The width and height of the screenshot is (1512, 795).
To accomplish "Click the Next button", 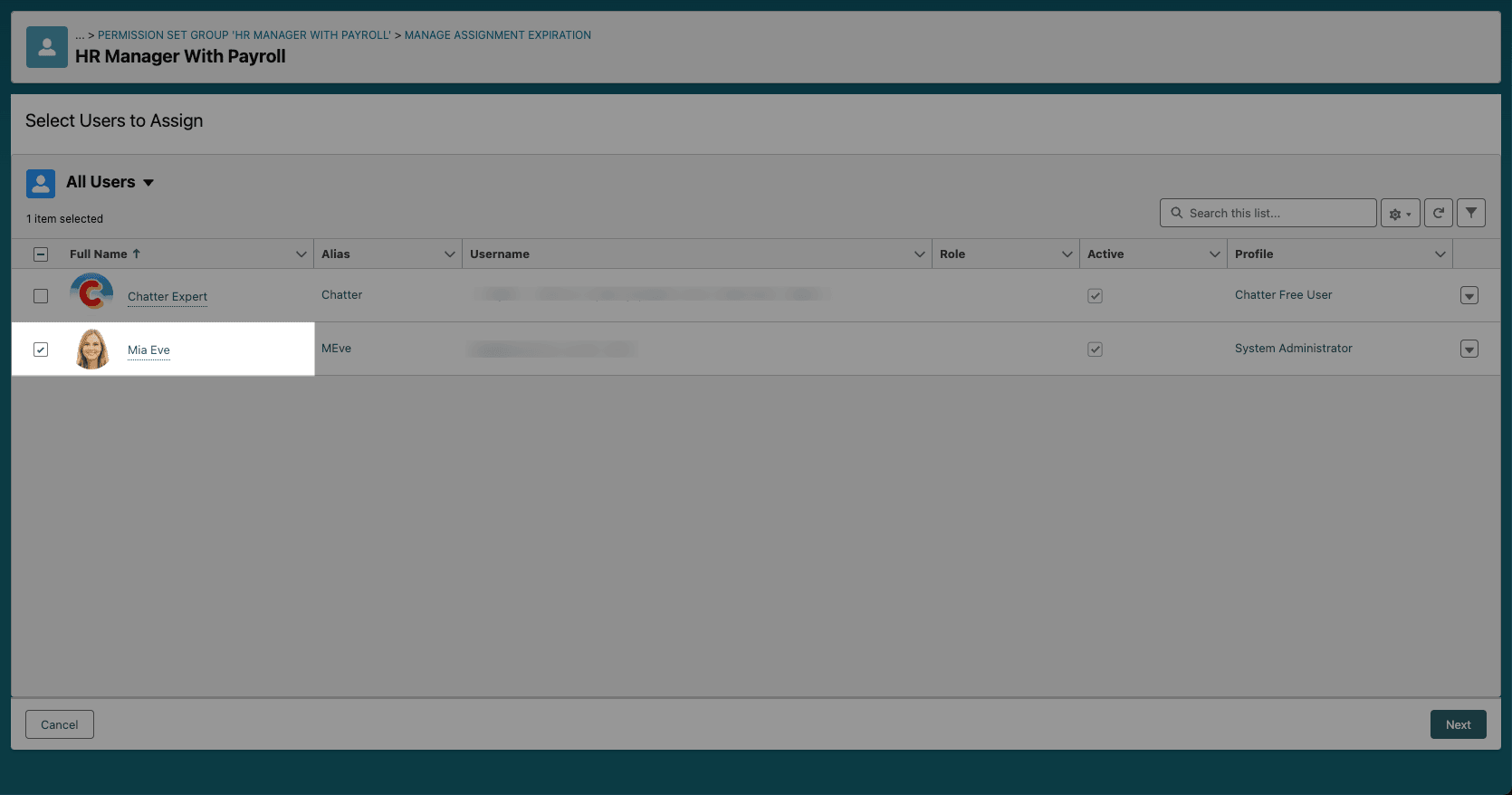I will click(1458, 724).
